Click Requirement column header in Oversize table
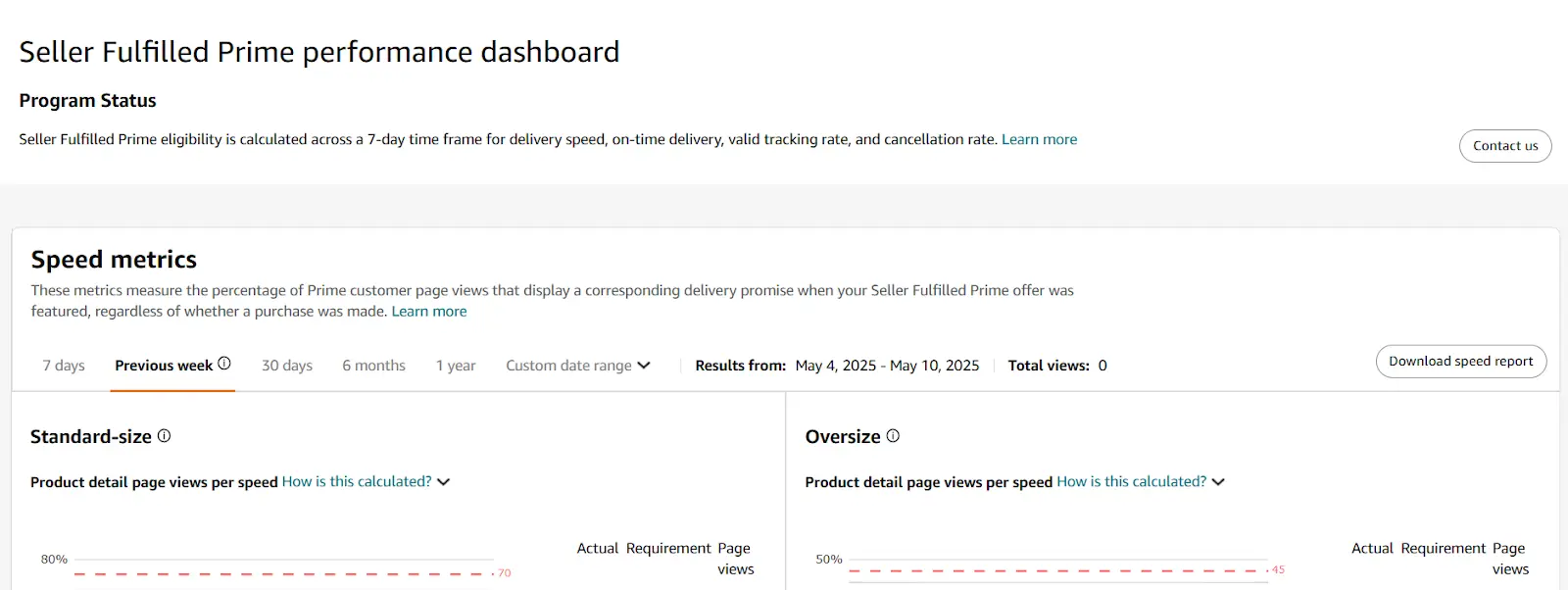This screenshot has width=1568, height=590. click(x=1444, y=549)
